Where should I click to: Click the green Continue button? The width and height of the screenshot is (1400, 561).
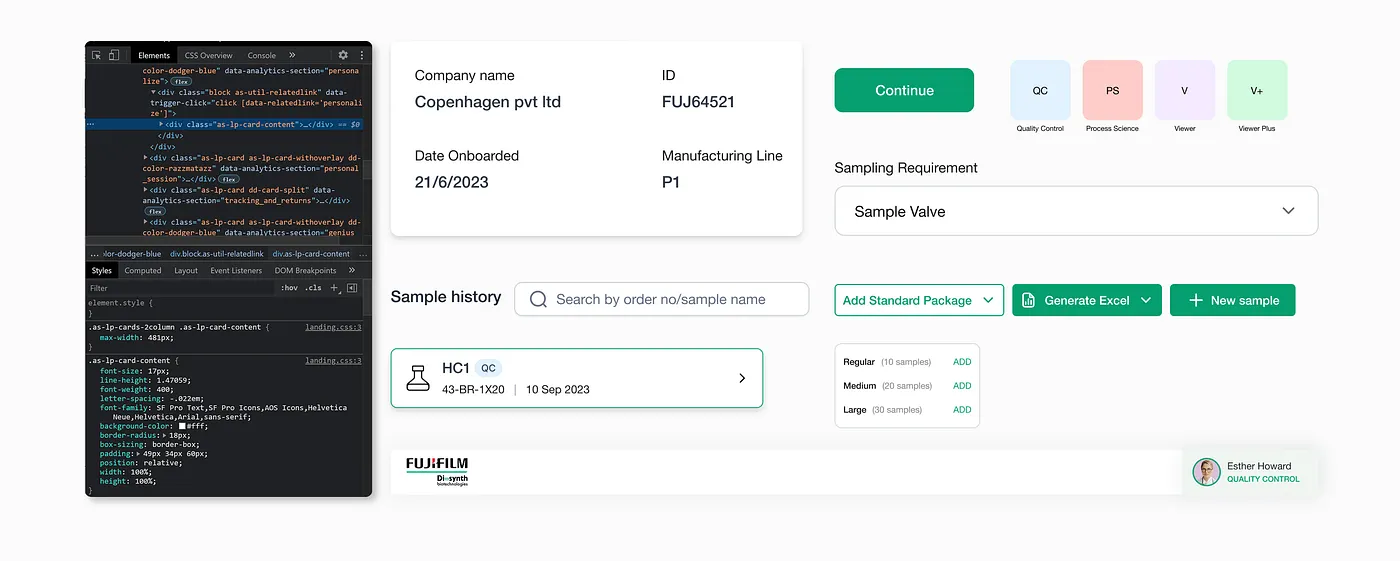click(904, 90)
